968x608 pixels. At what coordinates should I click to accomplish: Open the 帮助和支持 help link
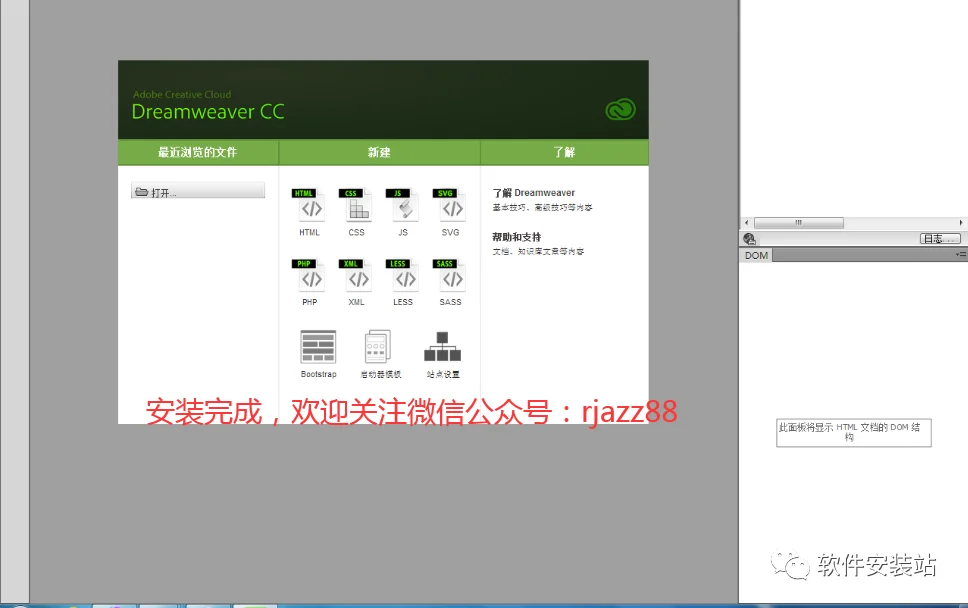tap(517, 237)
